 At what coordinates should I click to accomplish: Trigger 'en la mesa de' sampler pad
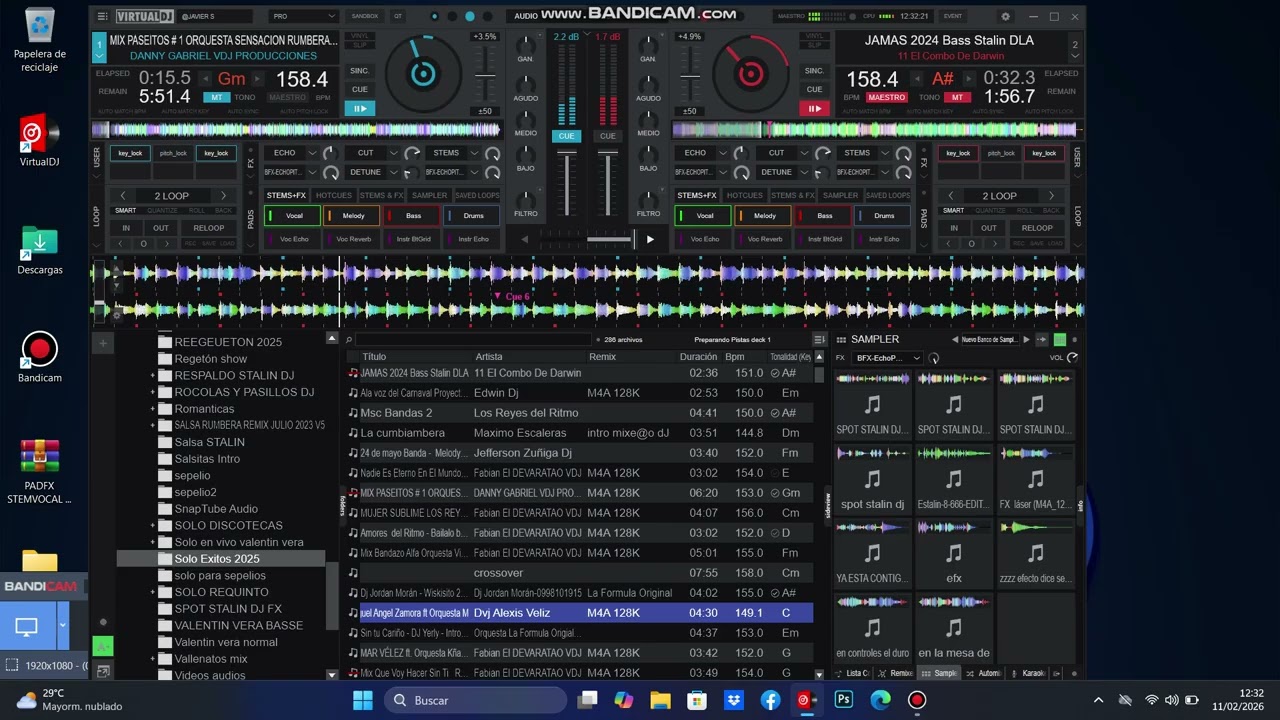954,627
